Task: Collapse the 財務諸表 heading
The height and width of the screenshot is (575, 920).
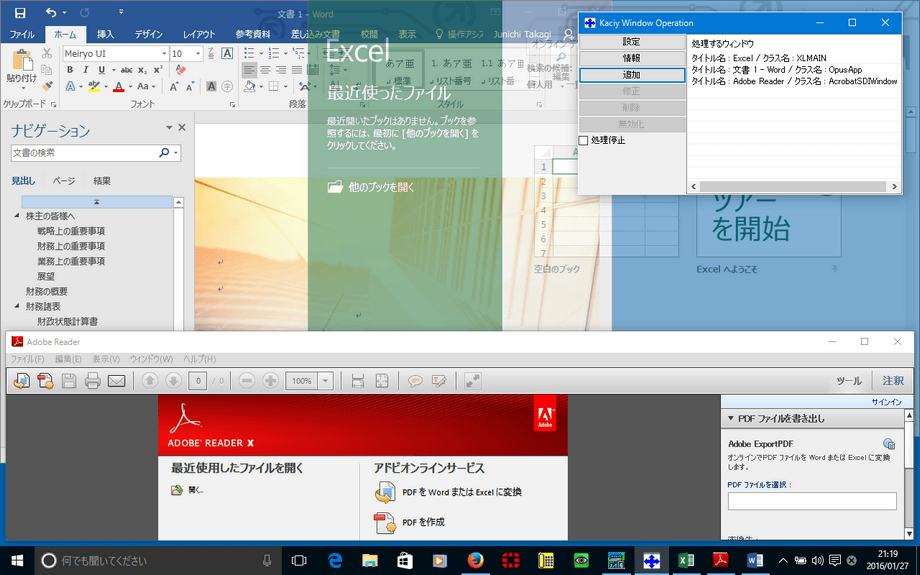Action: (x=16, y=306)
